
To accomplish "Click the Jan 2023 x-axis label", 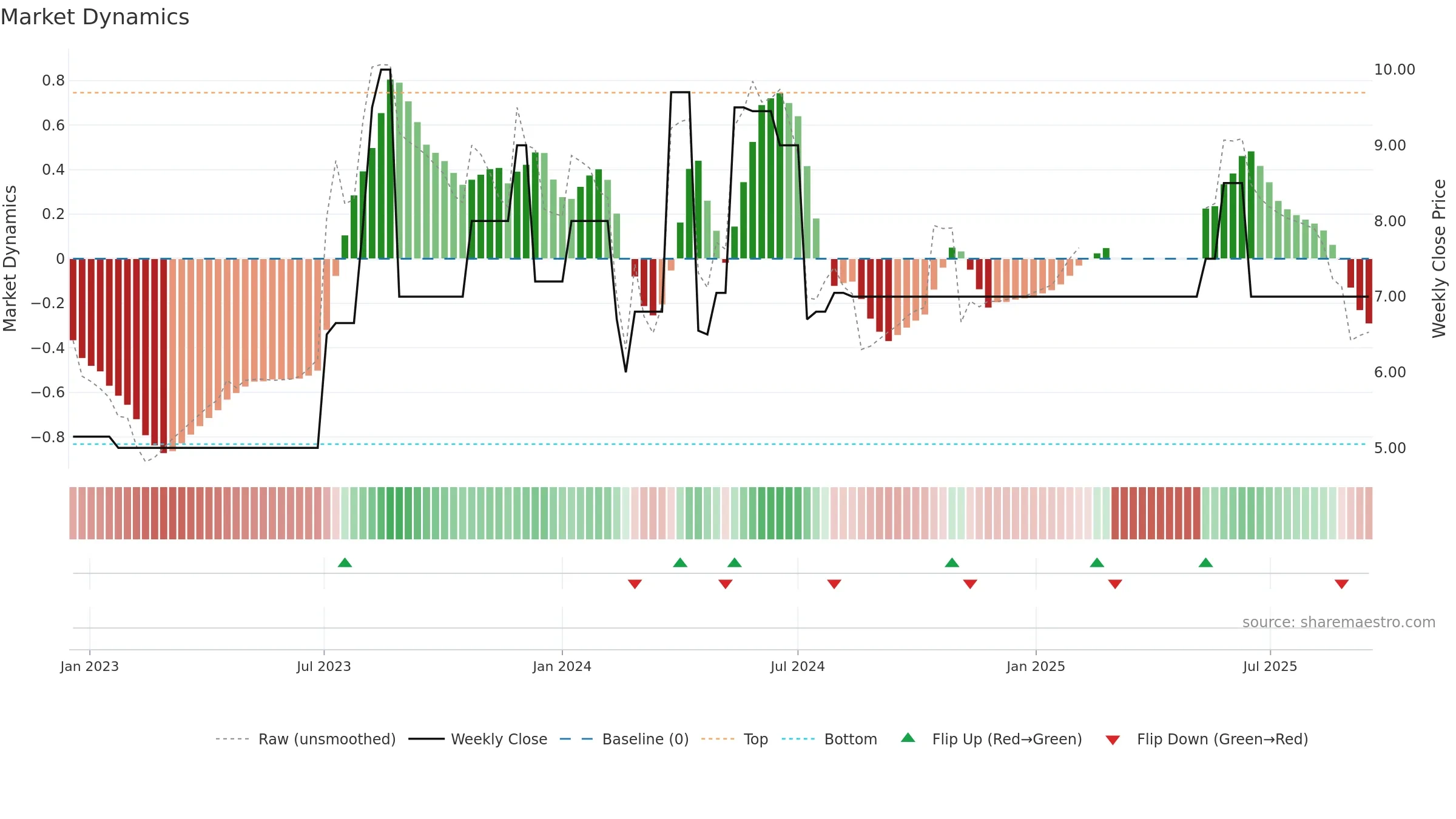I will [x=90, y=666].
